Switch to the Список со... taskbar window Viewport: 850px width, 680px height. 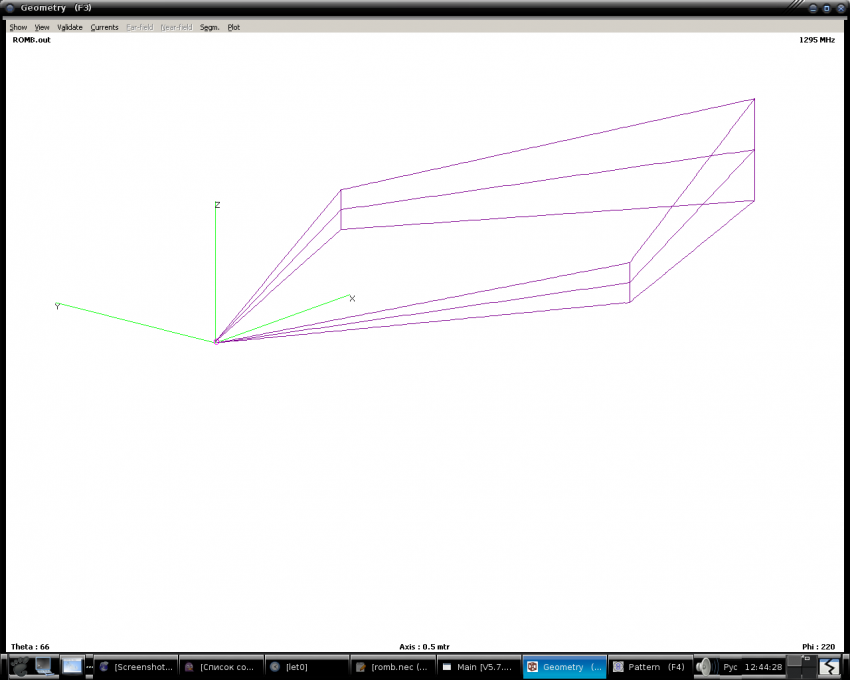tap(221, 667)
